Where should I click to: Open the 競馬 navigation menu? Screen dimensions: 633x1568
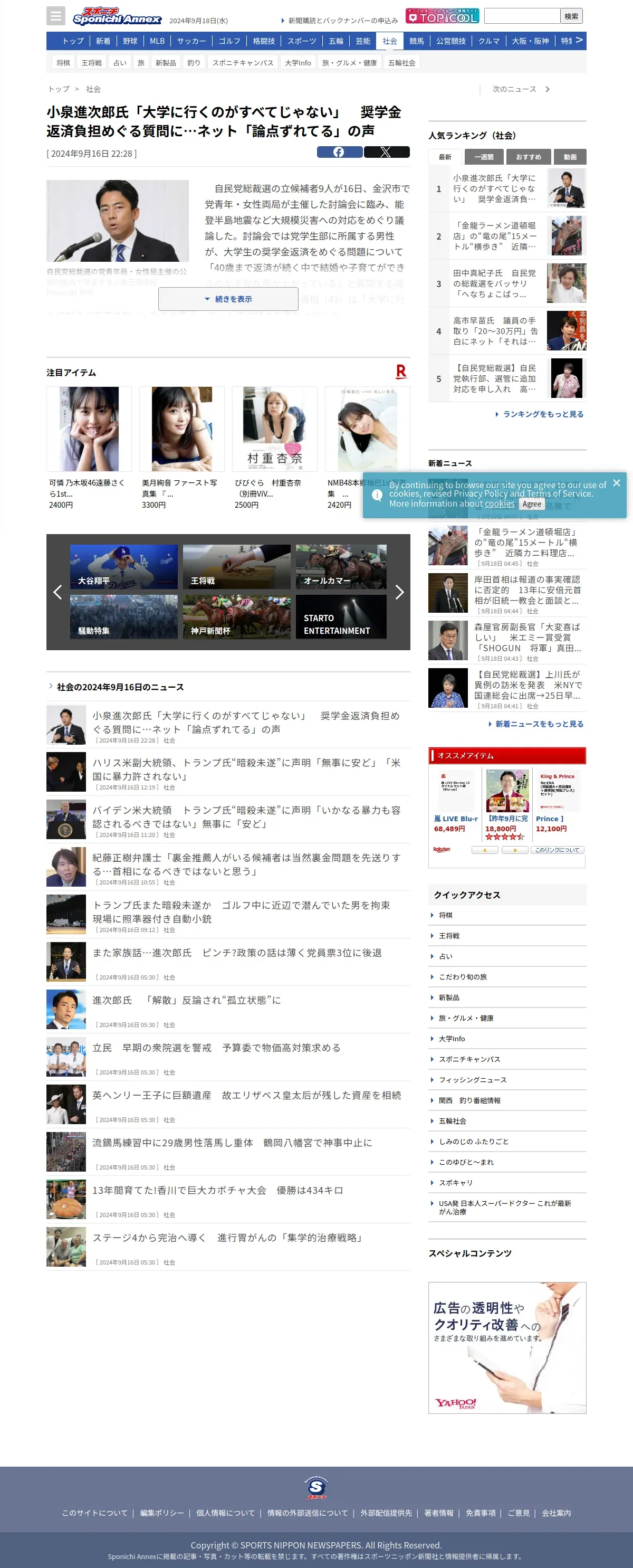click(x=416, y=41)
